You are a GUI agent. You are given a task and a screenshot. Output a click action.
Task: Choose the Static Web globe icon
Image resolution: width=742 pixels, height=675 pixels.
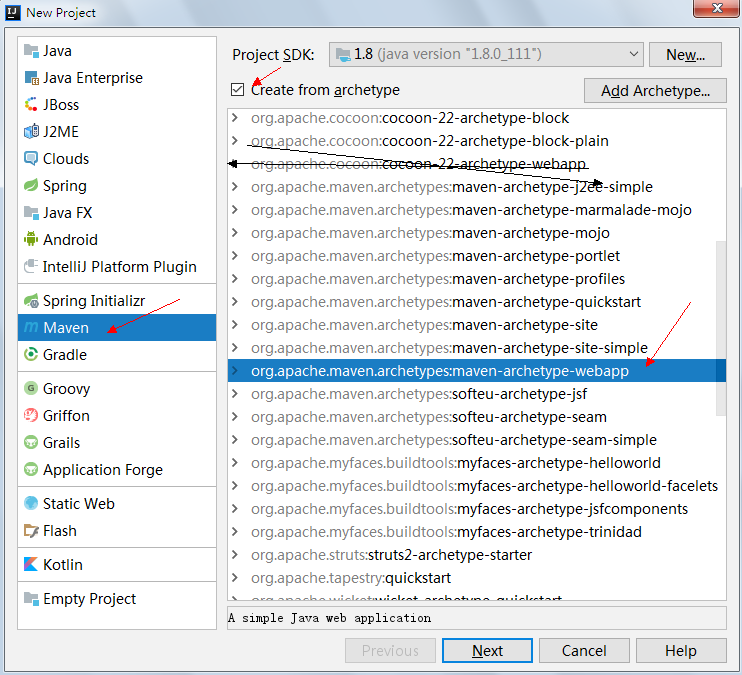pyautogui.click(x=31, y=504)
